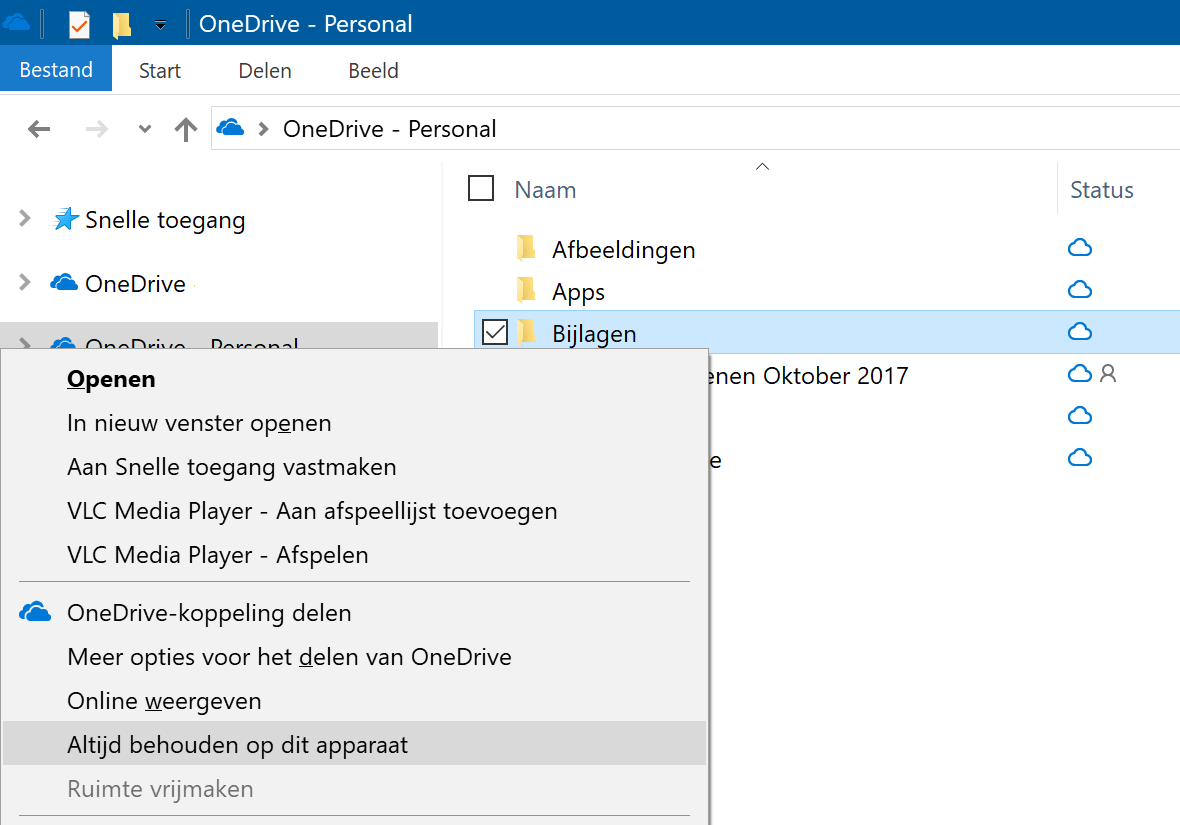
Task: Click the cloud status icon for Bijlagen
Action: [1080, 331]
